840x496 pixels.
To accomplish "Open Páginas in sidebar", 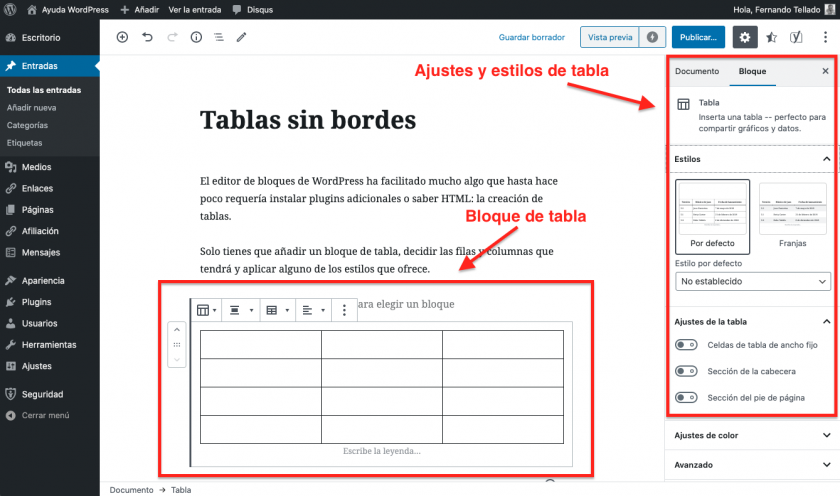I will point(49,209).
